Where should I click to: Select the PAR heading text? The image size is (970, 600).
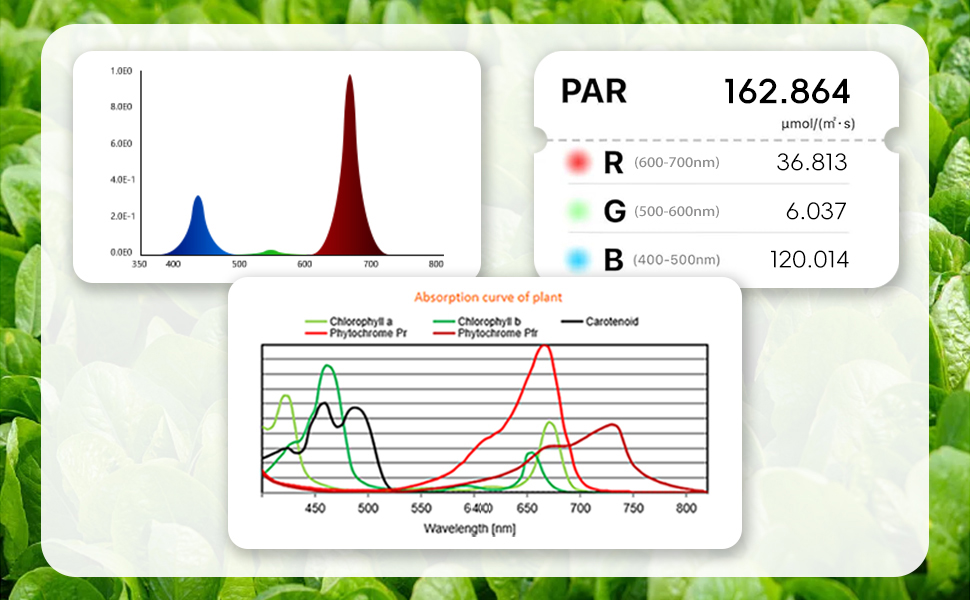(594, 92)
